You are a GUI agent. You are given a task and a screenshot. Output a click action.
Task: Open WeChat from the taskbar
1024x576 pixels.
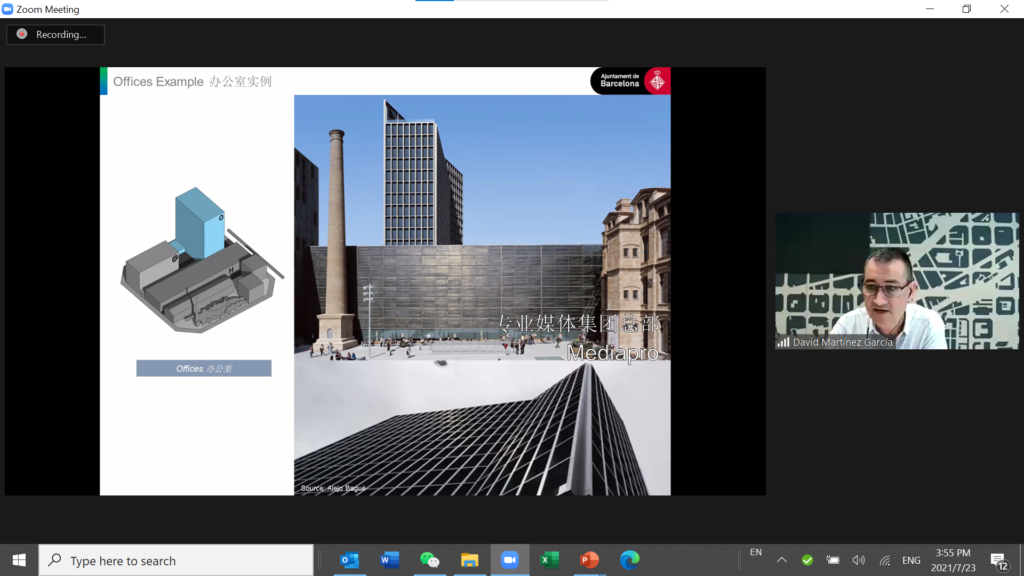429,560
